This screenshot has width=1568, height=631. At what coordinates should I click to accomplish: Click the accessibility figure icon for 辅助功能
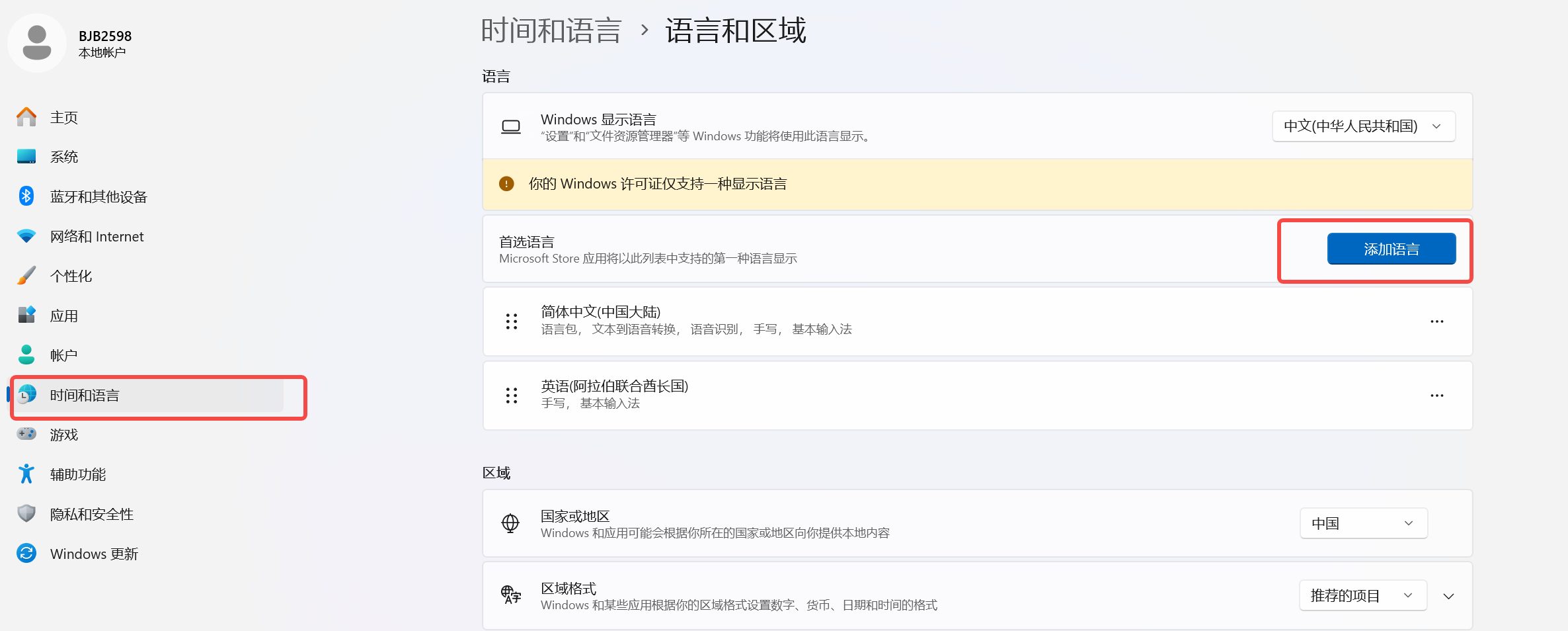26,474
